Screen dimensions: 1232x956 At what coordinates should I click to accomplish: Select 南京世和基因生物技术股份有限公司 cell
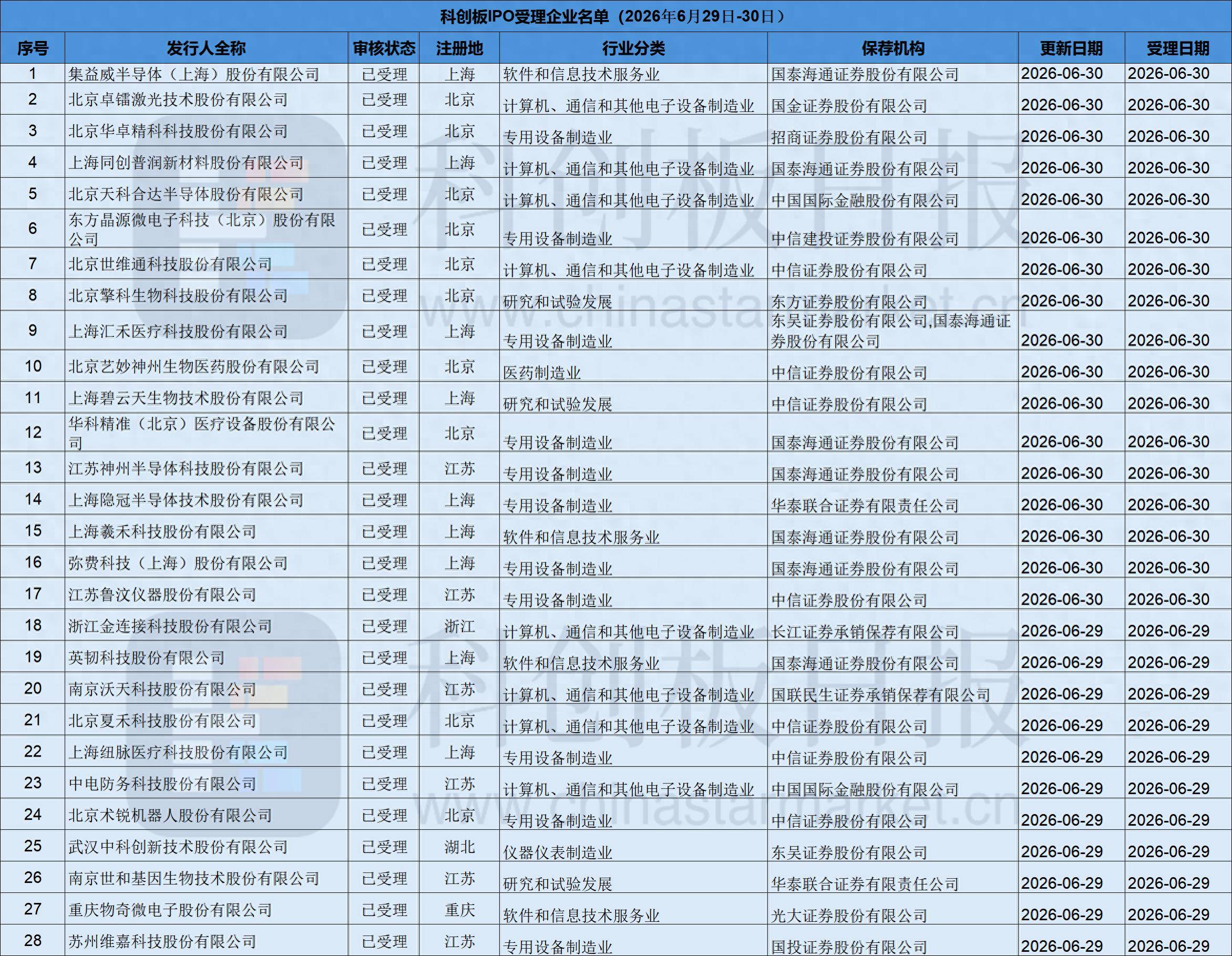[206, 878]
